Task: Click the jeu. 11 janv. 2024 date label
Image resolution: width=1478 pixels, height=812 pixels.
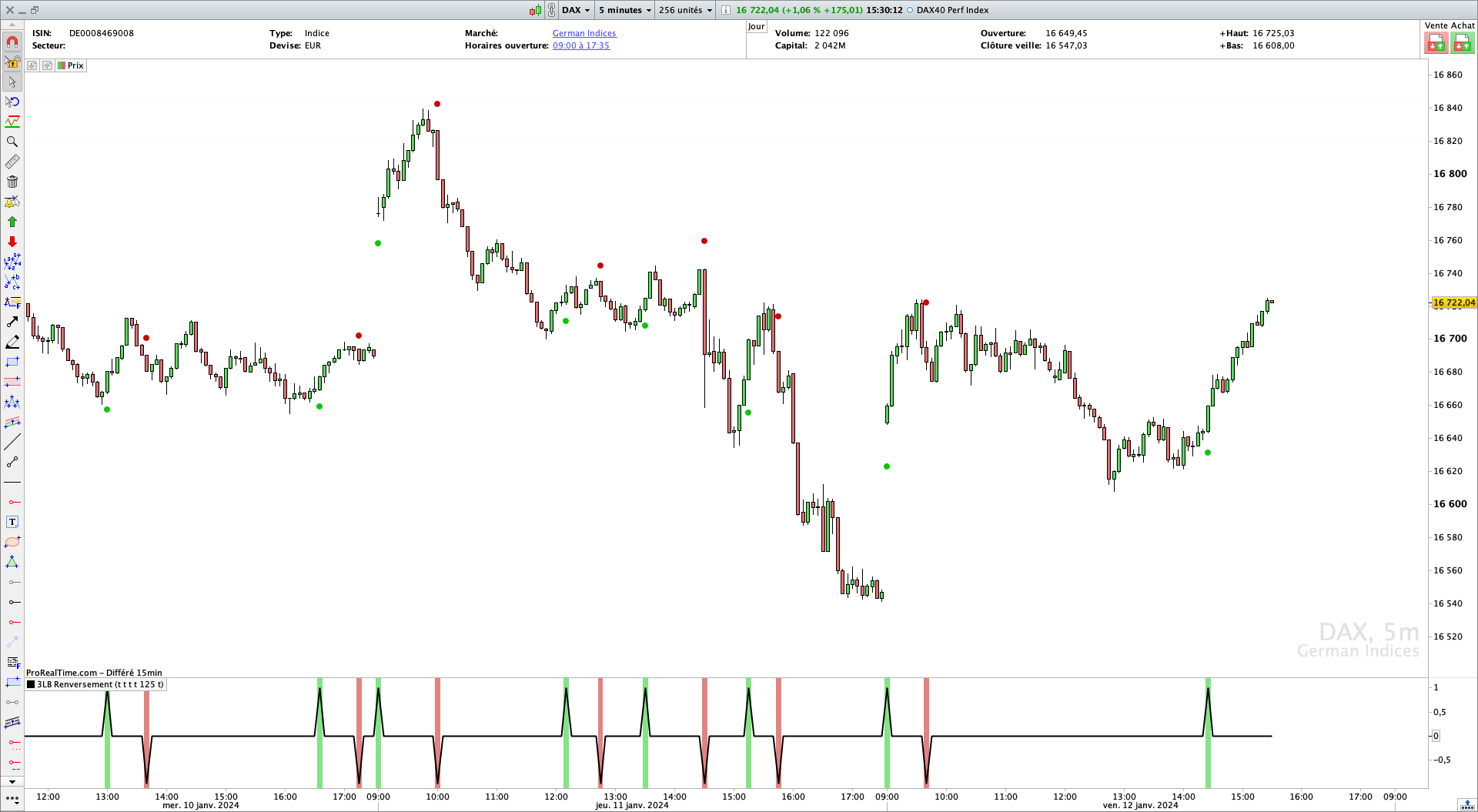Action: (x=632, y=805)
